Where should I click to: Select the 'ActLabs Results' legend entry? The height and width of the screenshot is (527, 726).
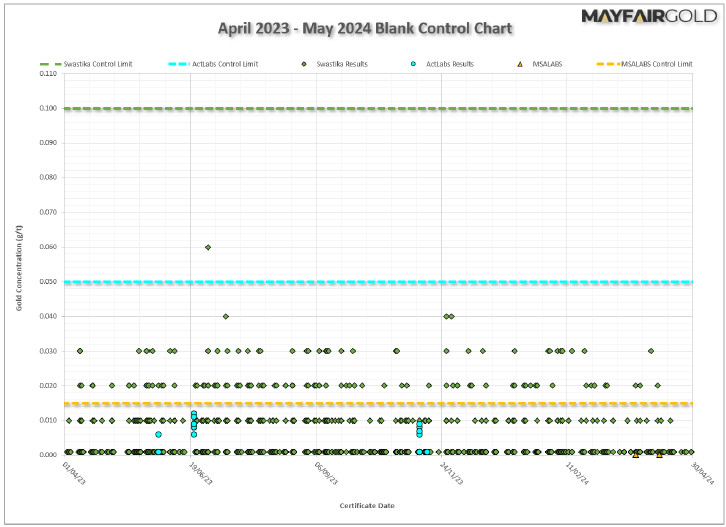tap(442, 64)
